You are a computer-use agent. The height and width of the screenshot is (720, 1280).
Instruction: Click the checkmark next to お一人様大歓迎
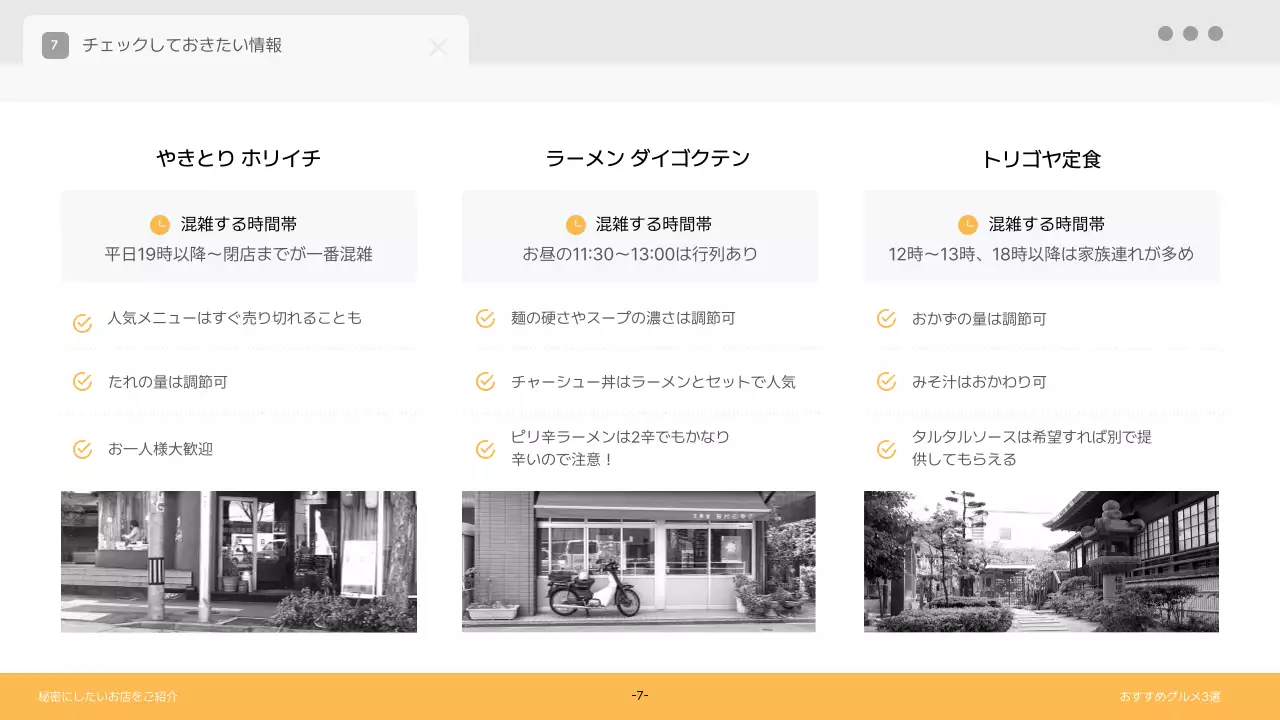pyautogui.click(x=82, y=449)
